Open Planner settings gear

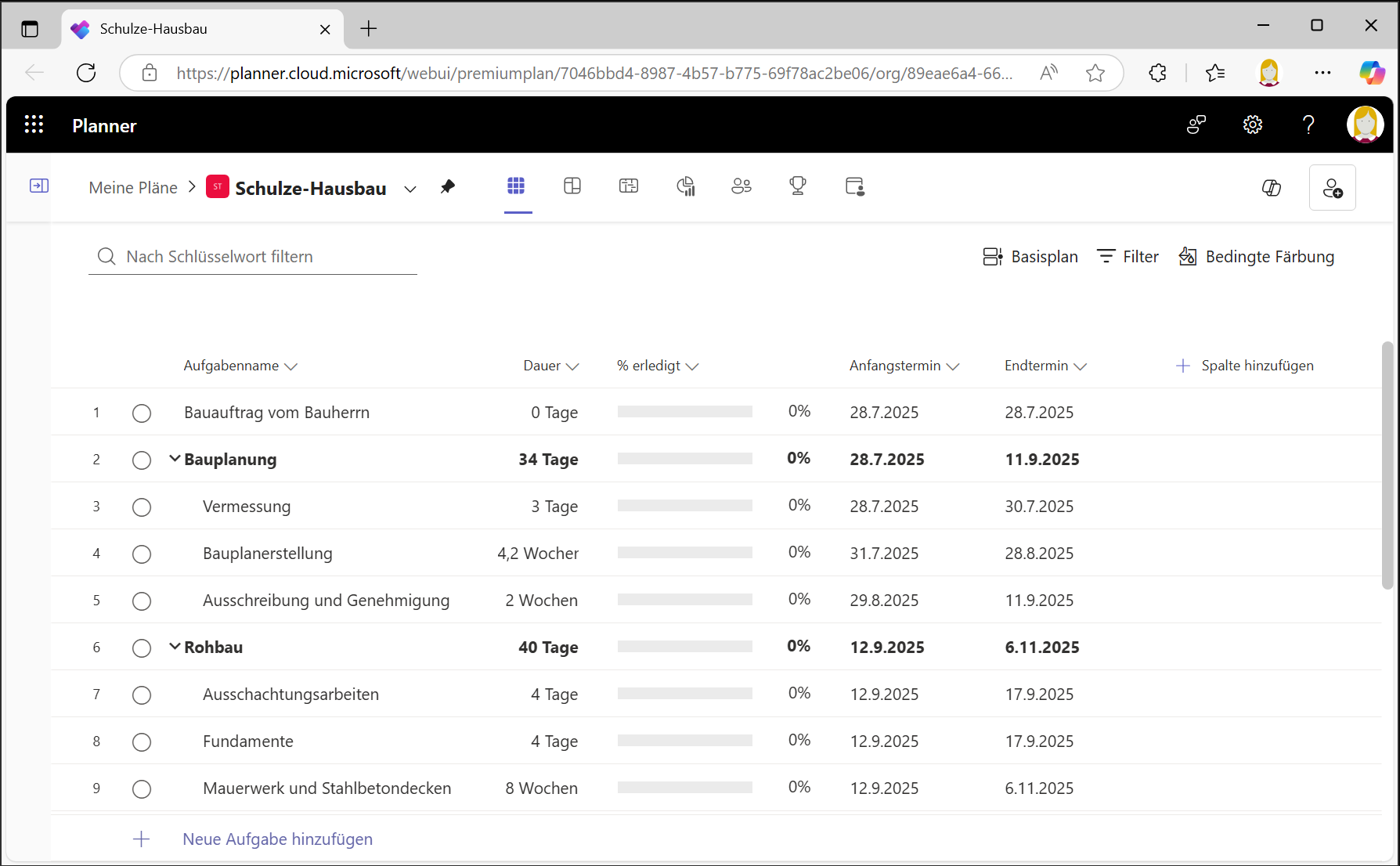(1253, 124)
